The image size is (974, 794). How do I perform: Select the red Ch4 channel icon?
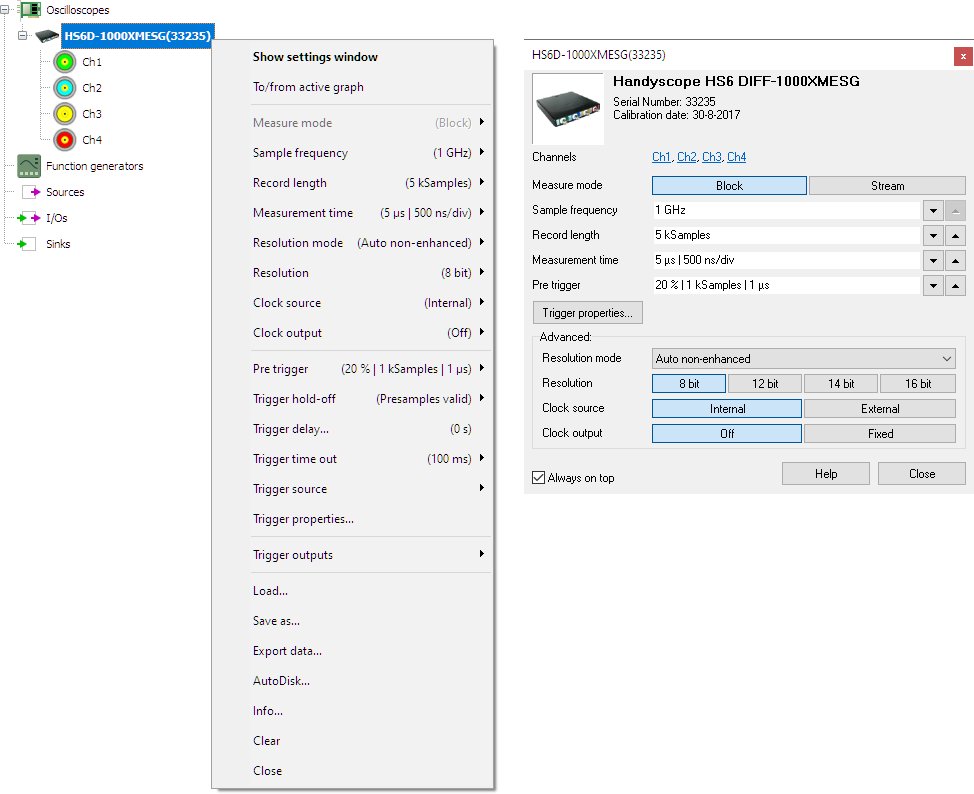pos(65,140)
